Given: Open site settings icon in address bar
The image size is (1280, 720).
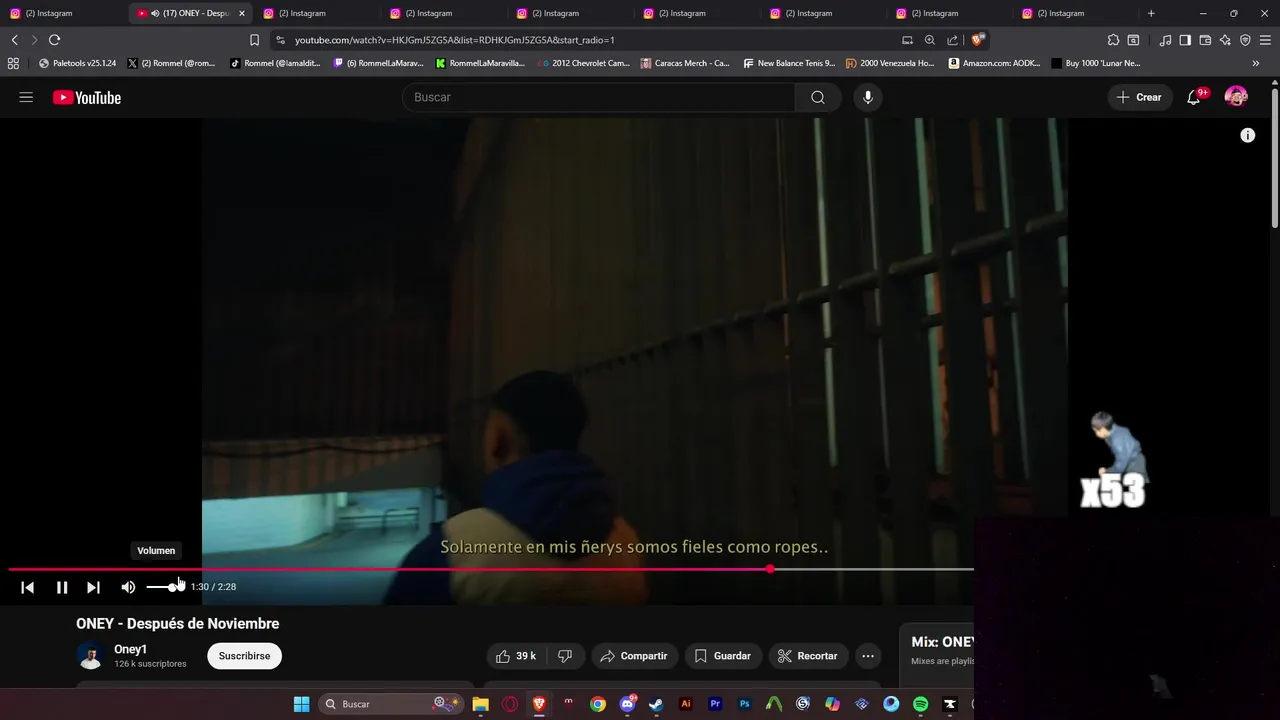Looking at the screenshot, I should pos(280,40).
